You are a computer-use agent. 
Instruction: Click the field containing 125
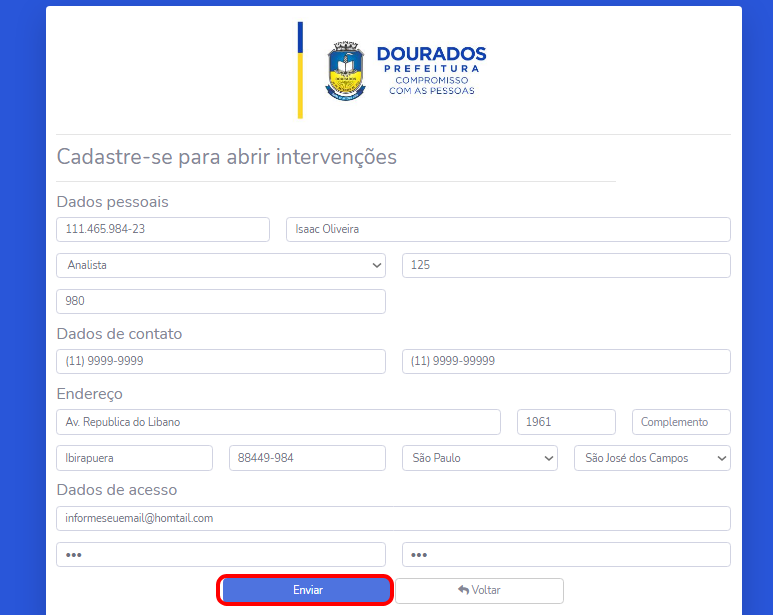tap(566, 265)
